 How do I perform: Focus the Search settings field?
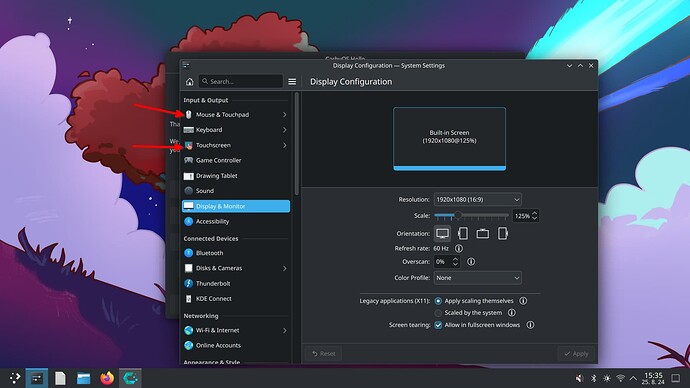tap(241, 81)
